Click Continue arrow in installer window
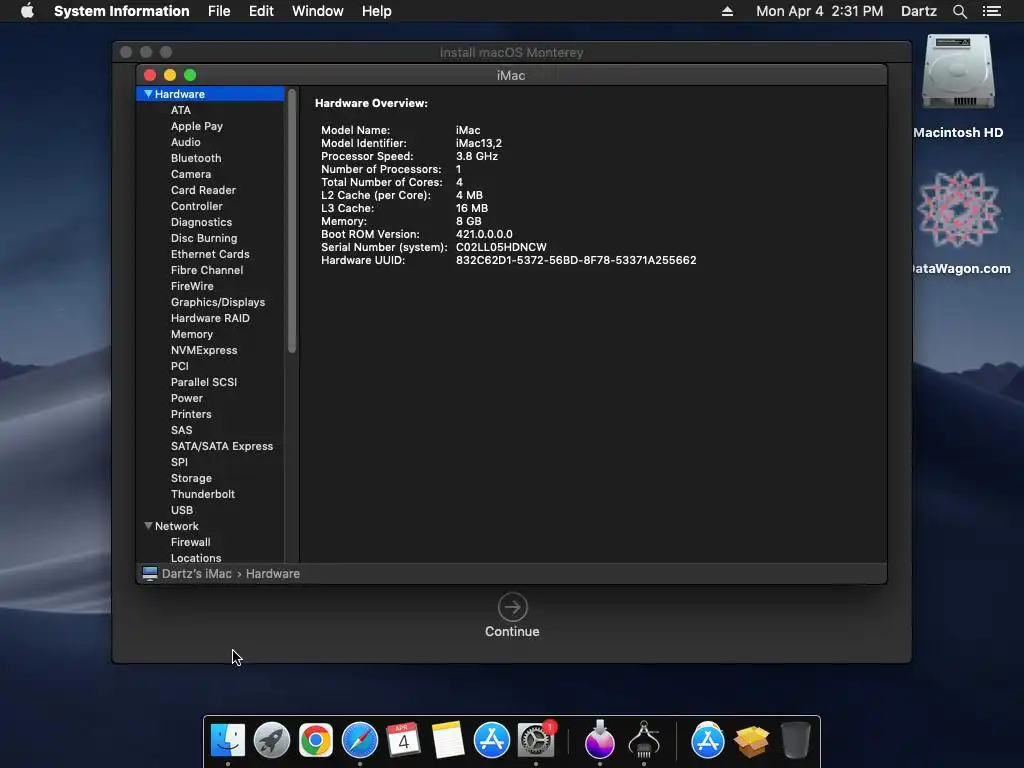Viewport: 1024px width, 768px height. click(x=513, y=607)
